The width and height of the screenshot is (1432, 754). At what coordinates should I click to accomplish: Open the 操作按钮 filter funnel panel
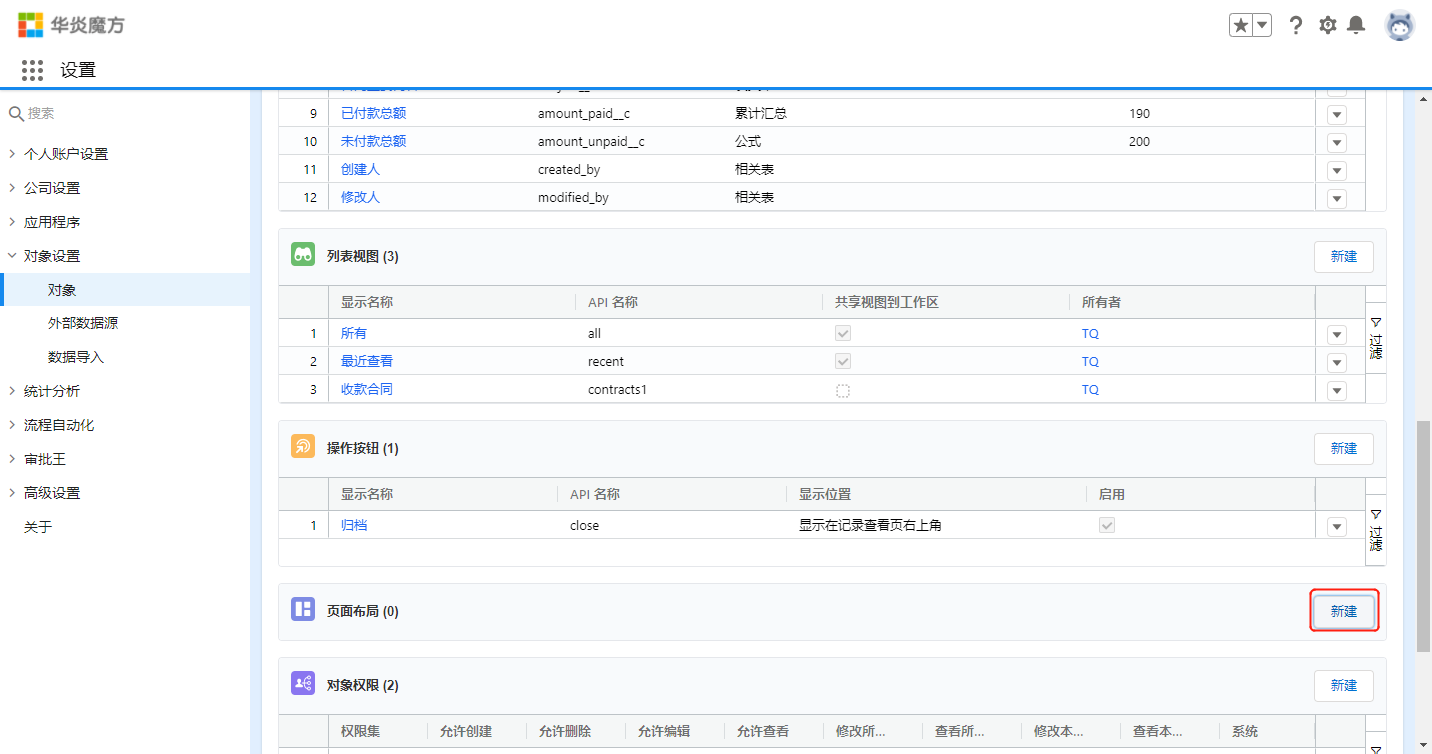1376,530
